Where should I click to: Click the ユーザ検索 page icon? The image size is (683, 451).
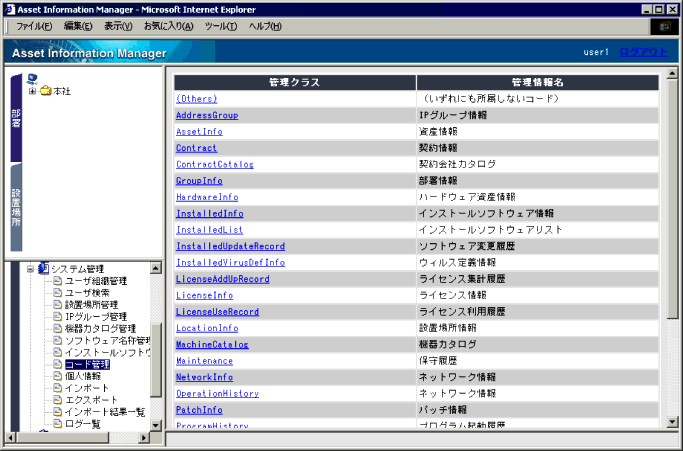point(57,292)
